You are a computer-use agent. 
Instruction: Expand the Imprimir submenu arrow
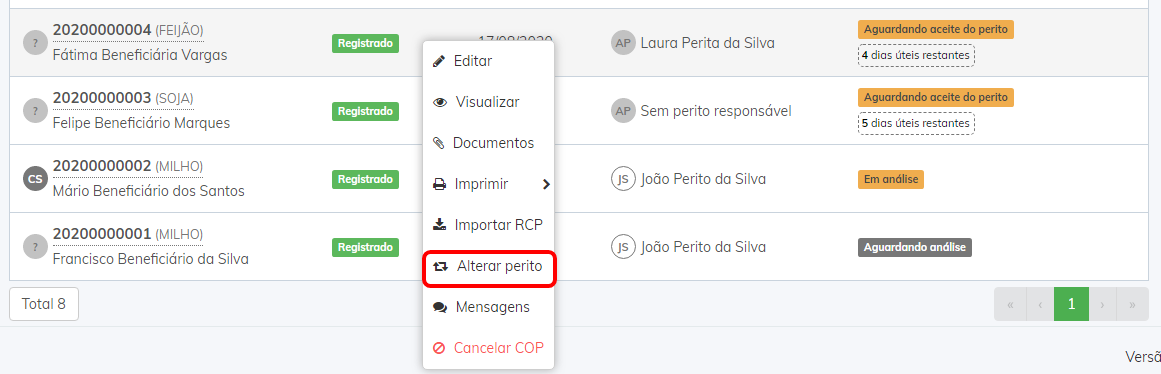click(x=546, y=184)
